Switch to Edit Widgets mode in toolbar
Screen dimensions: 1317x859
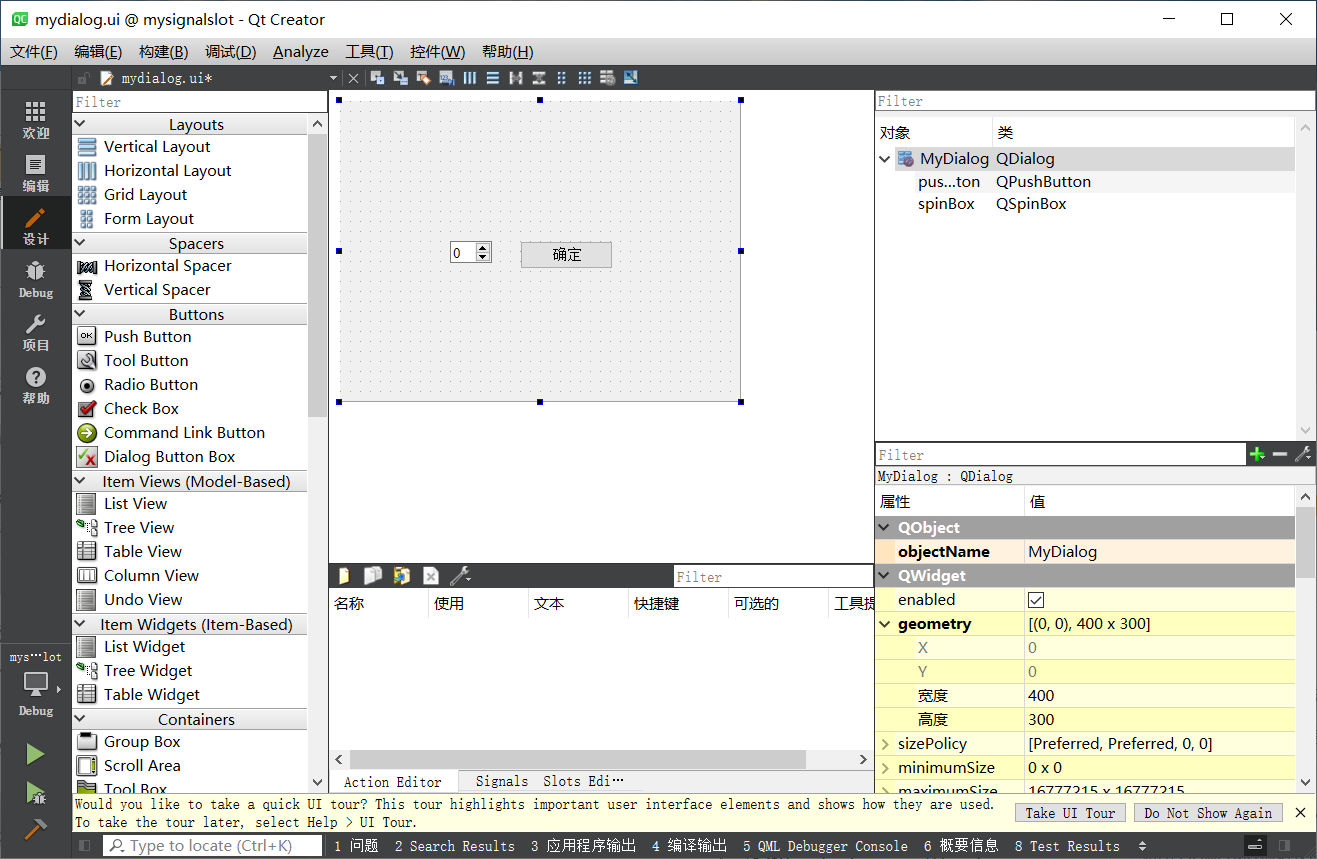pos(377,78)
